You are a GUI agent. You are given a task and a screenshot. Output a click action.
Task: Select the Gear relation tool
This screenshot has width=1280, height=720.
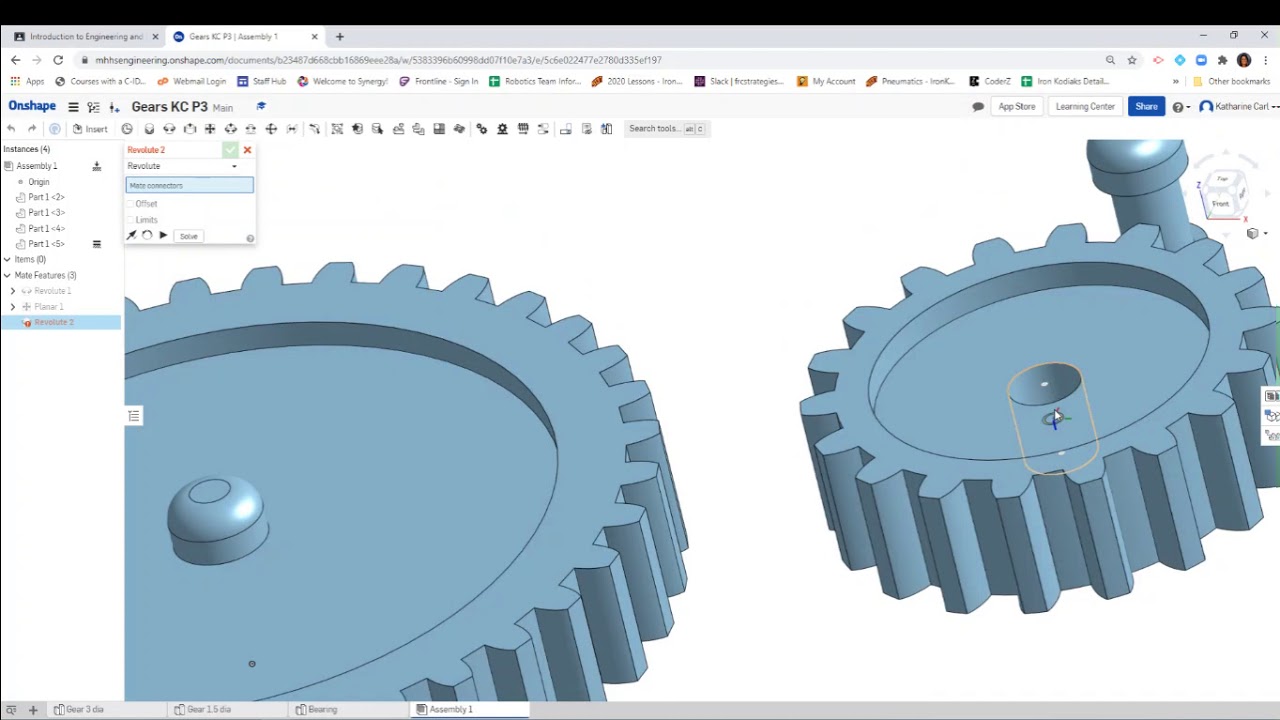[481, 129]
